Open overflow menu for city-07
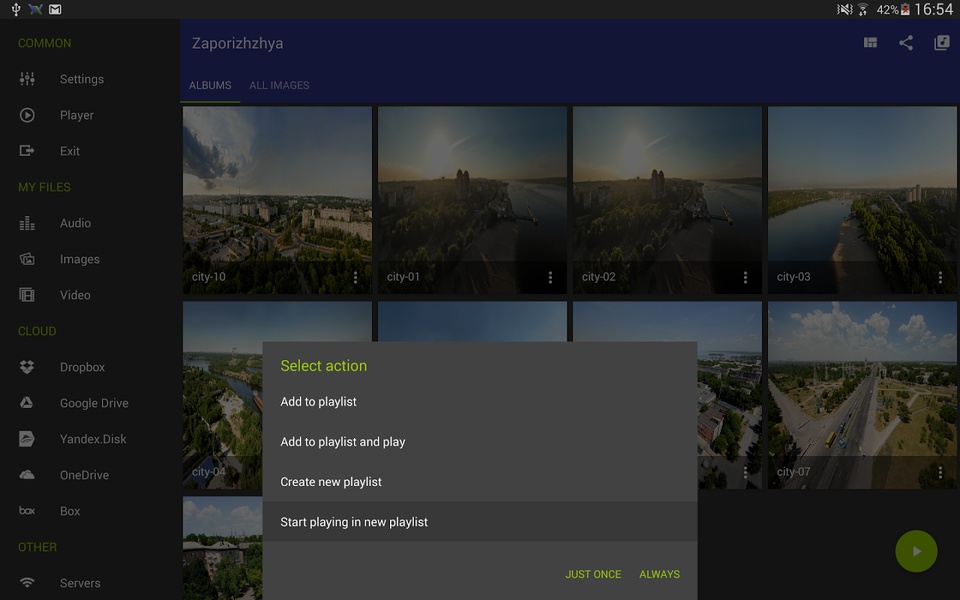 [940, 472]
